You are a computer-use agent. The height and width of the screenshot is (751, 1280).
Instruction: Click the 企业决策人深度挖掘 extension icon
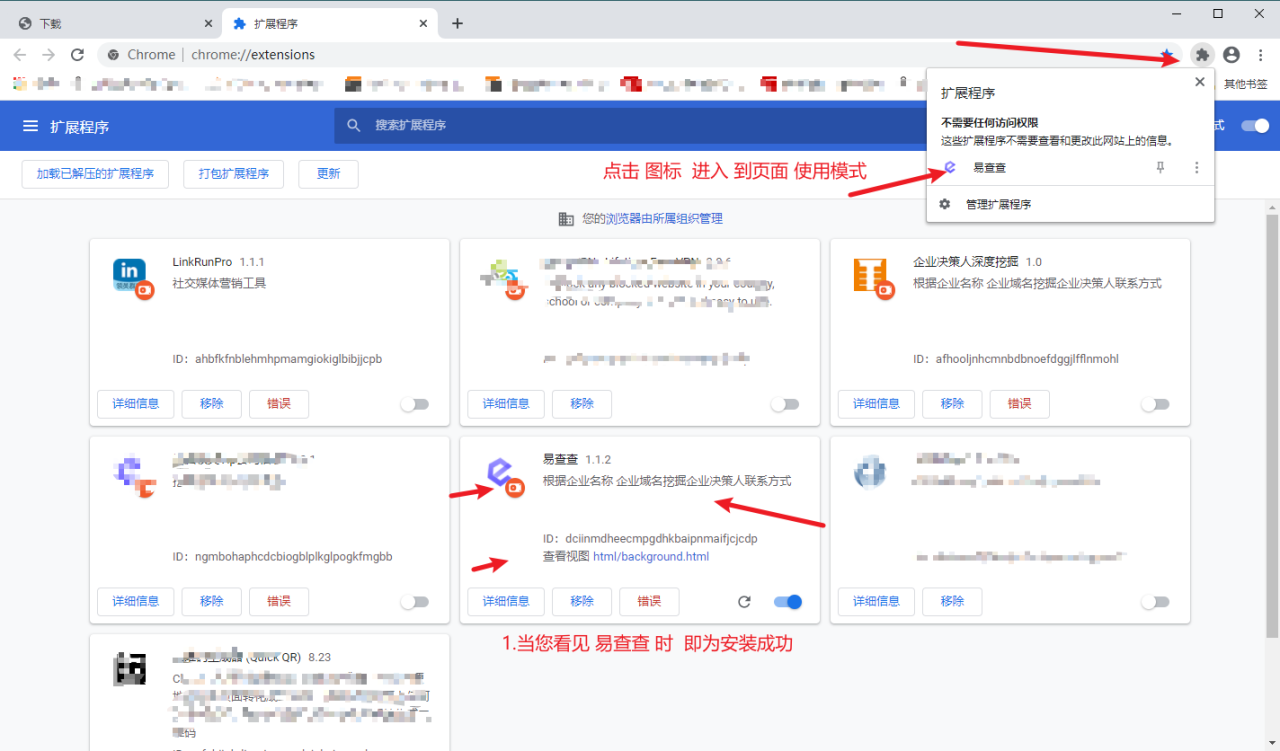pos(872,277)
